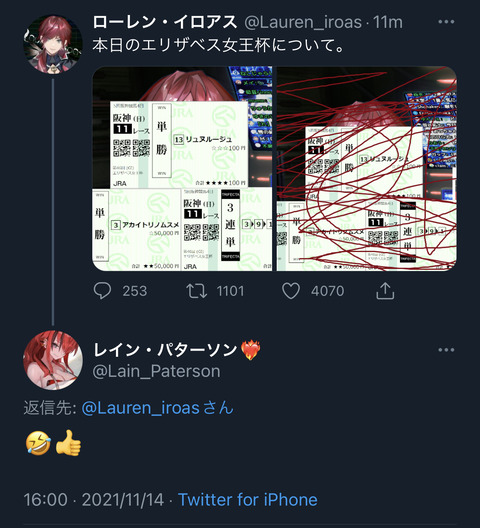The height and width of the screenshot is (528, 480).
Task: Open the レイン・パターソン display name
Action: click(x=165, y=350)
